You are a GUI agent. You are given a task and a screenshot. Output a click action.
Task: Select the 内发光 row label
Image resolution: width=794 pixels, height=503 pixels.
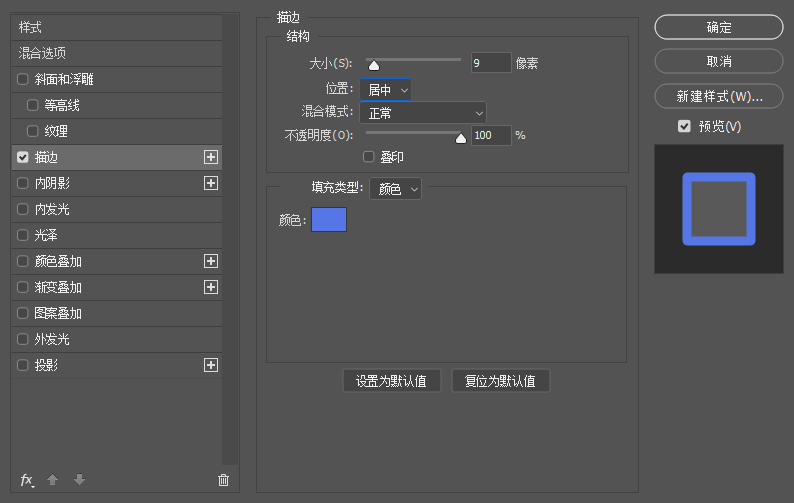(x=52, y=209)
